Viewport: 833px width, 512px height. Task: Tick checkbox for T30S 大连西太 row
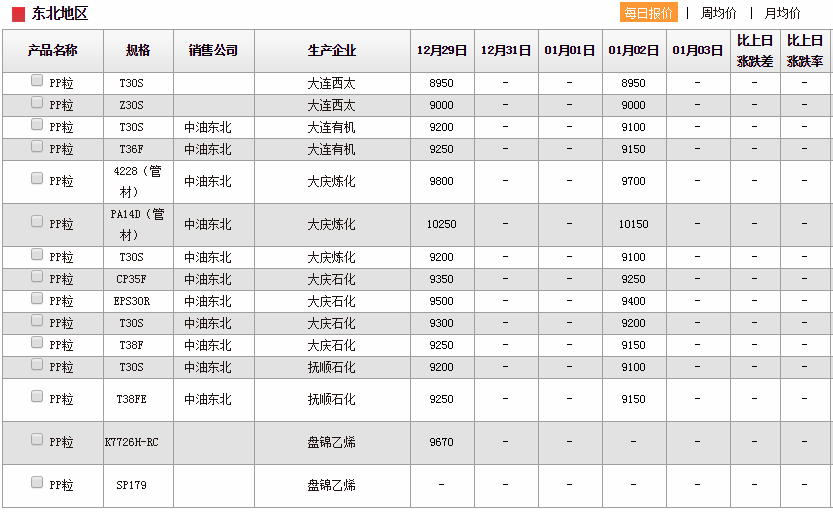[37, 80]
